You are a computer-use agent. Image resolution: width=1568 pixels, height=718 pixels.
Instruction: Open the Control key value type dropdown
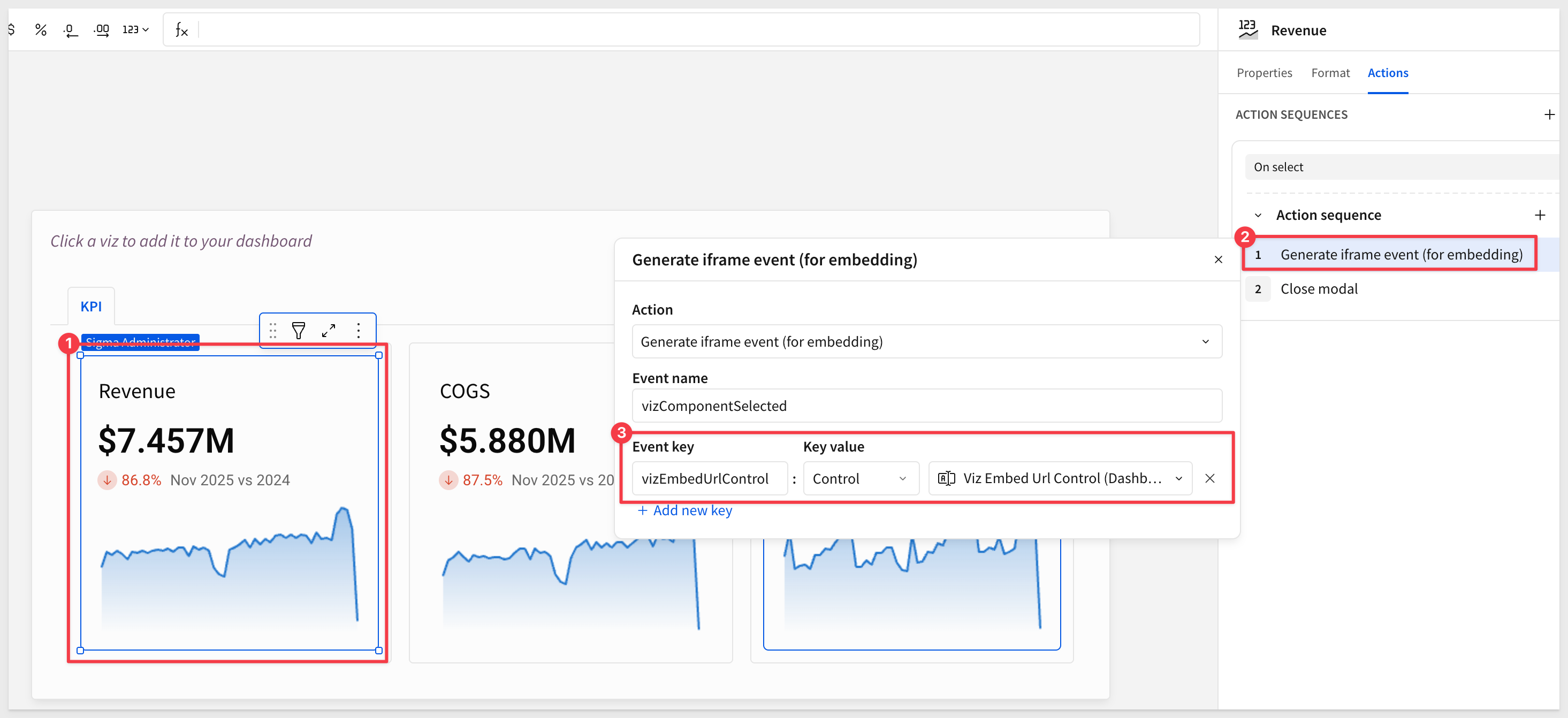(859, 478)
